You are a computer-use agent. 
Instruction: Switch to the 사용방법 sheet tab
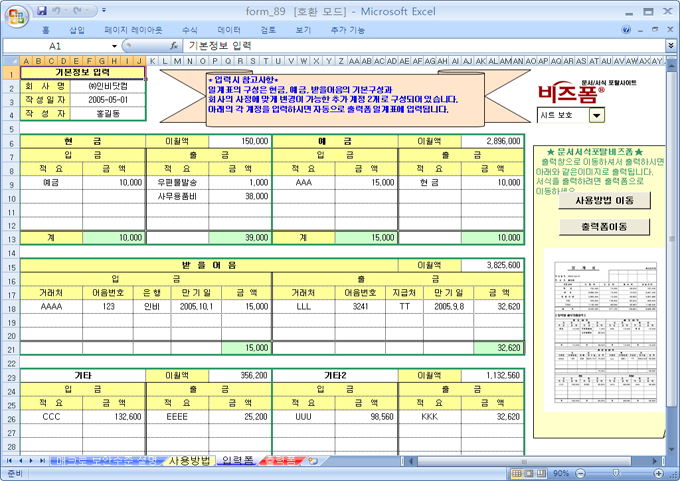[x=189, y=461]
